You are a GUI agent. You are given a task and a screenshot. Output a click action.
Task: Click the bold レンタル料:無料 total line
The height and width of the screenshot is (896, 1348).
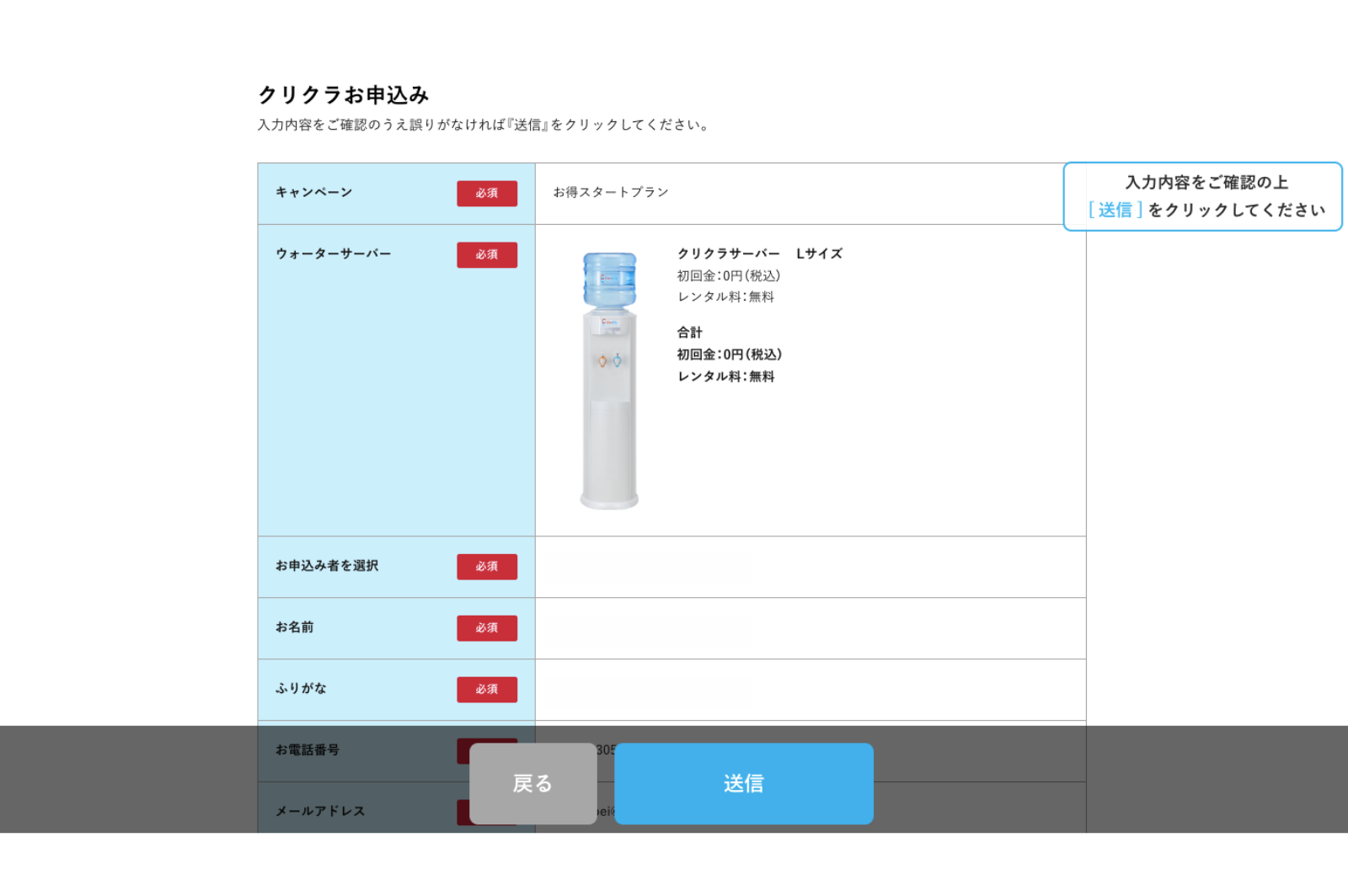click(726, 376)
